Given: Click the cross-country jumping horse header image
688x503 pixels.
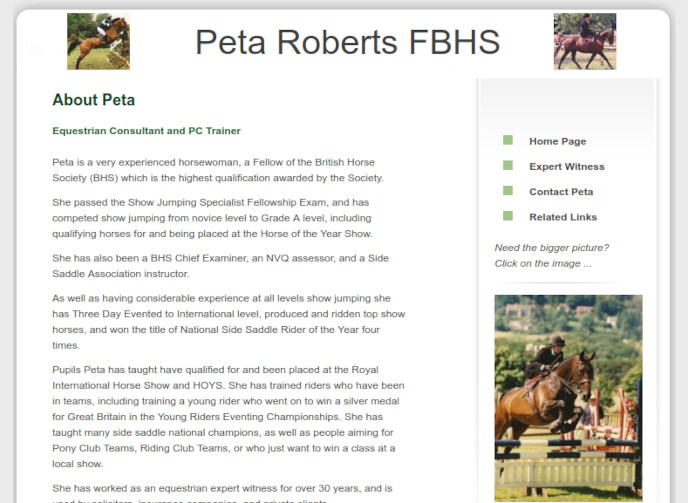Looking at the screenshot, I should click(x=98, y=41).
